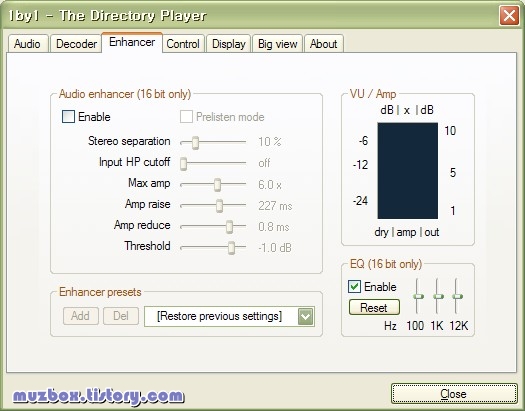Enable the Audio enhancer checkbox
The image size is (525, 411).
(x=68, y=117)
